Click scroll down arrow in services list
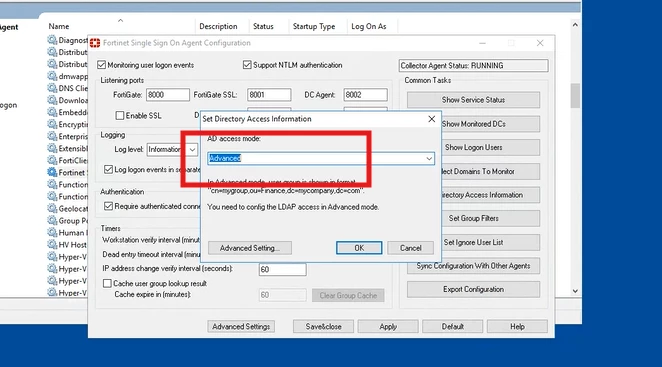This screenshot has height=367, width=662. click(575, 291)
